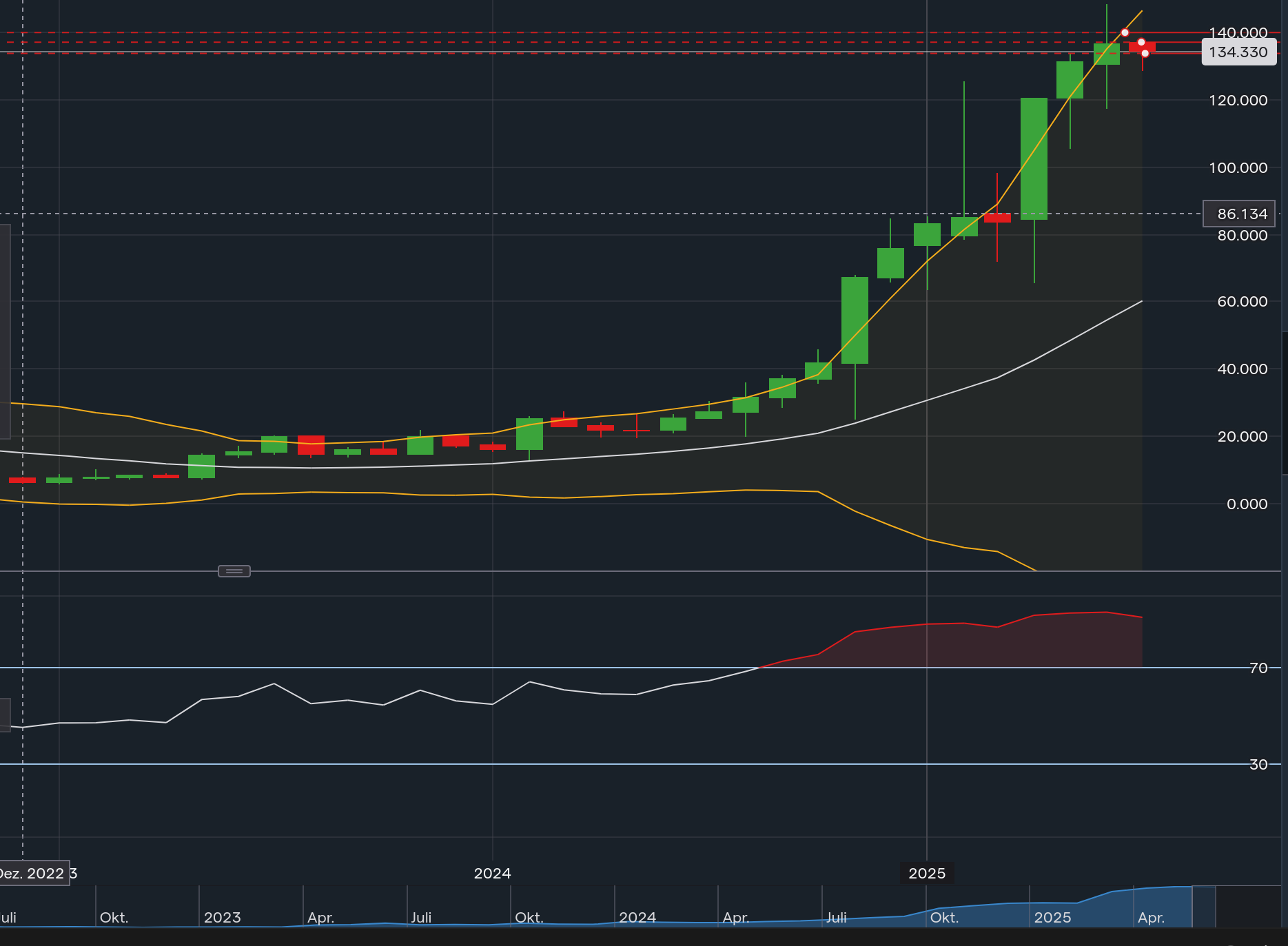Grab the pane resize handle above the RSI panel
Image resolution: width=1288 pixels, height=946 pixels.
coord(234,571)
